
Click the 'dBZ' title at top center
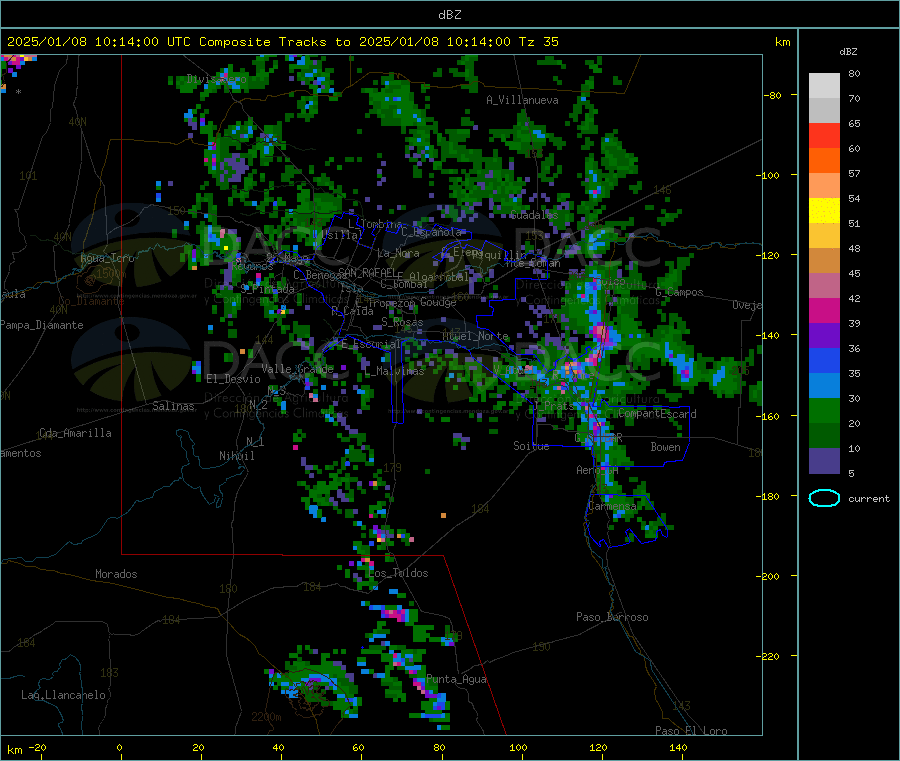pos(449,15)
